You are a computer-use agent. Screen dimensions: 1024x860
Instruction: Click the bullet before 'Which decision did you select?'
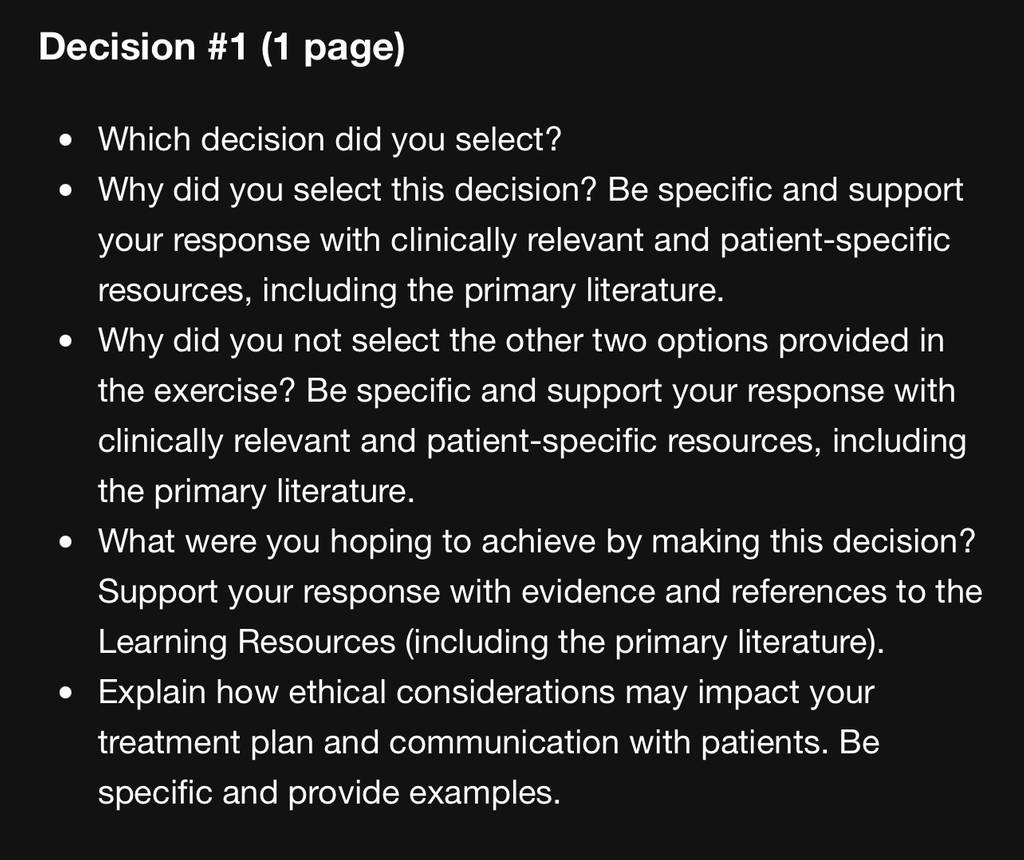pyautogui.click(x=65, y=140)
